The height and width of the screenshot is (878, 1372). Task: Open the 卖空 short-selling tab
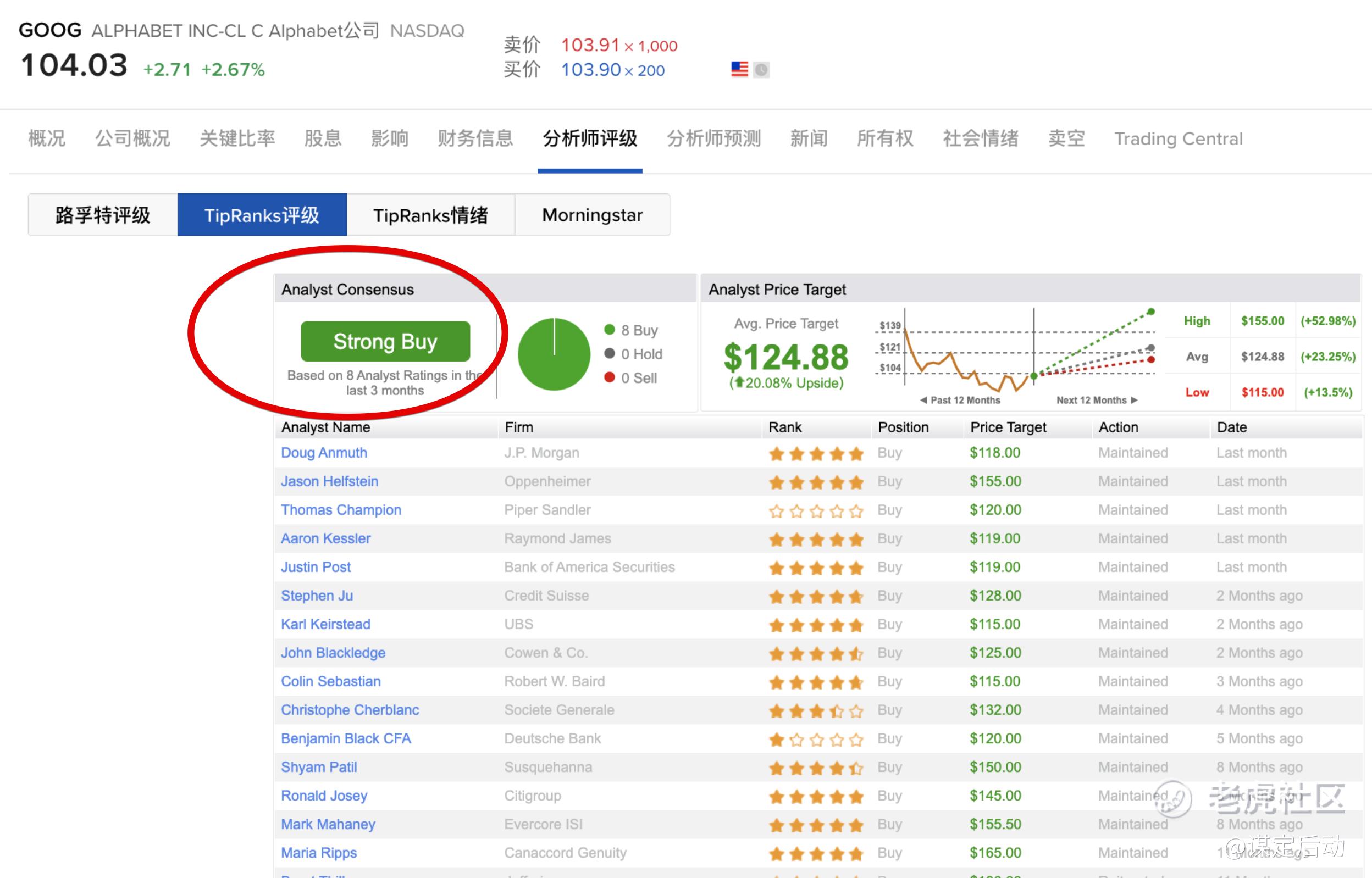point(1066,138)
